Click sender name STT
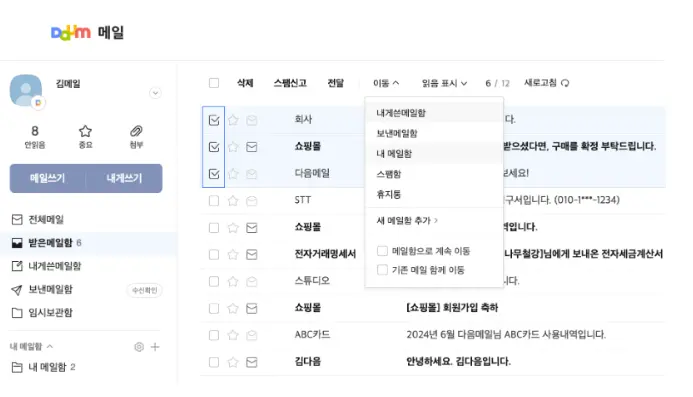Image resolution: width=693 pixels, height=397 pixels. tap(303, 200)
